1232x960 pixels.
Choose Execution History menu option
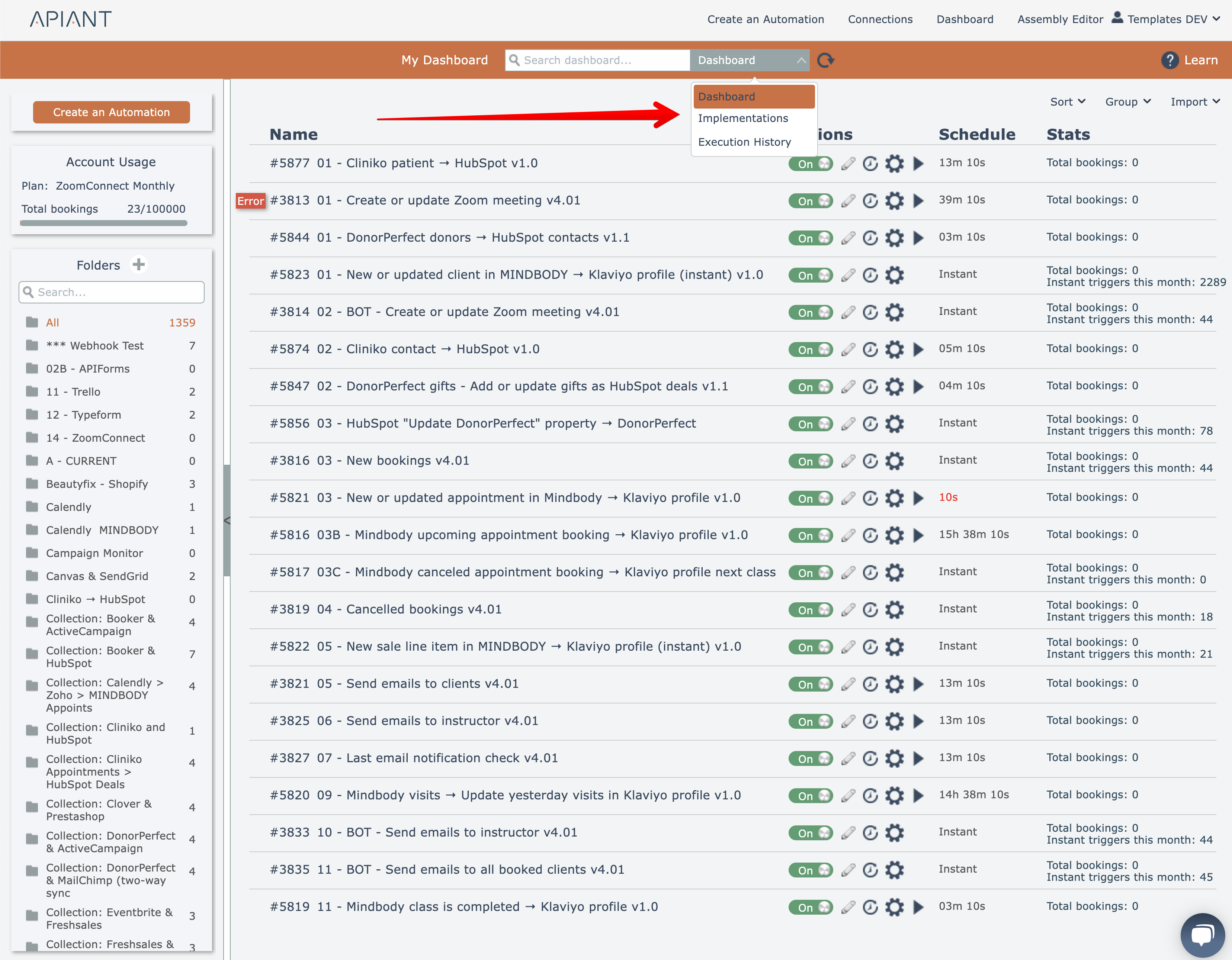pyautogui.click(x=744, y=142)
